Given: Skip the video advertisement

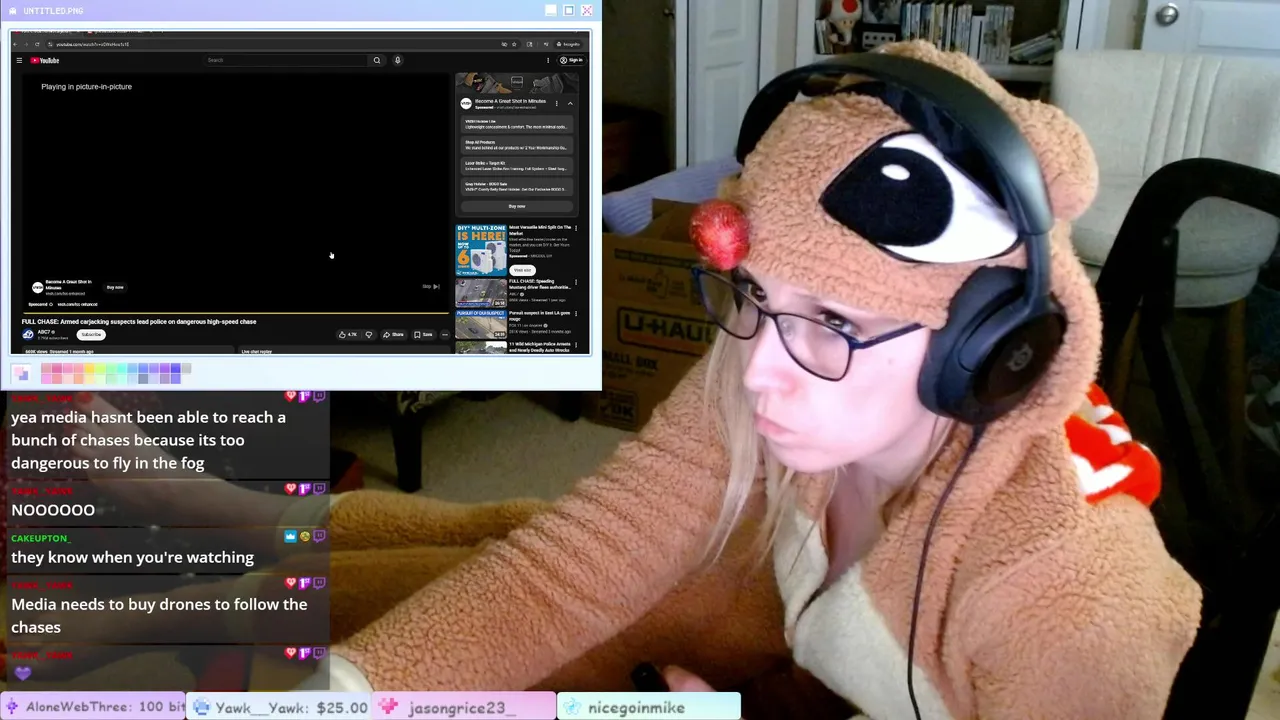Looking at the screenshot, I should click(x=430, y=287).
